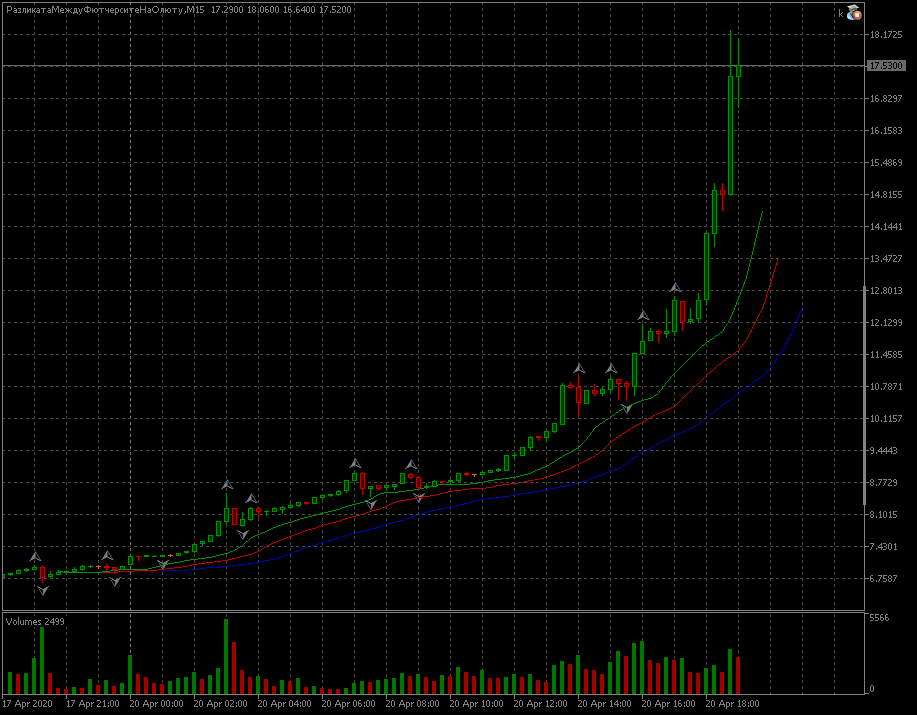
Task: Click the gray vertical bar on price scale
Action: tap(864, 395)
